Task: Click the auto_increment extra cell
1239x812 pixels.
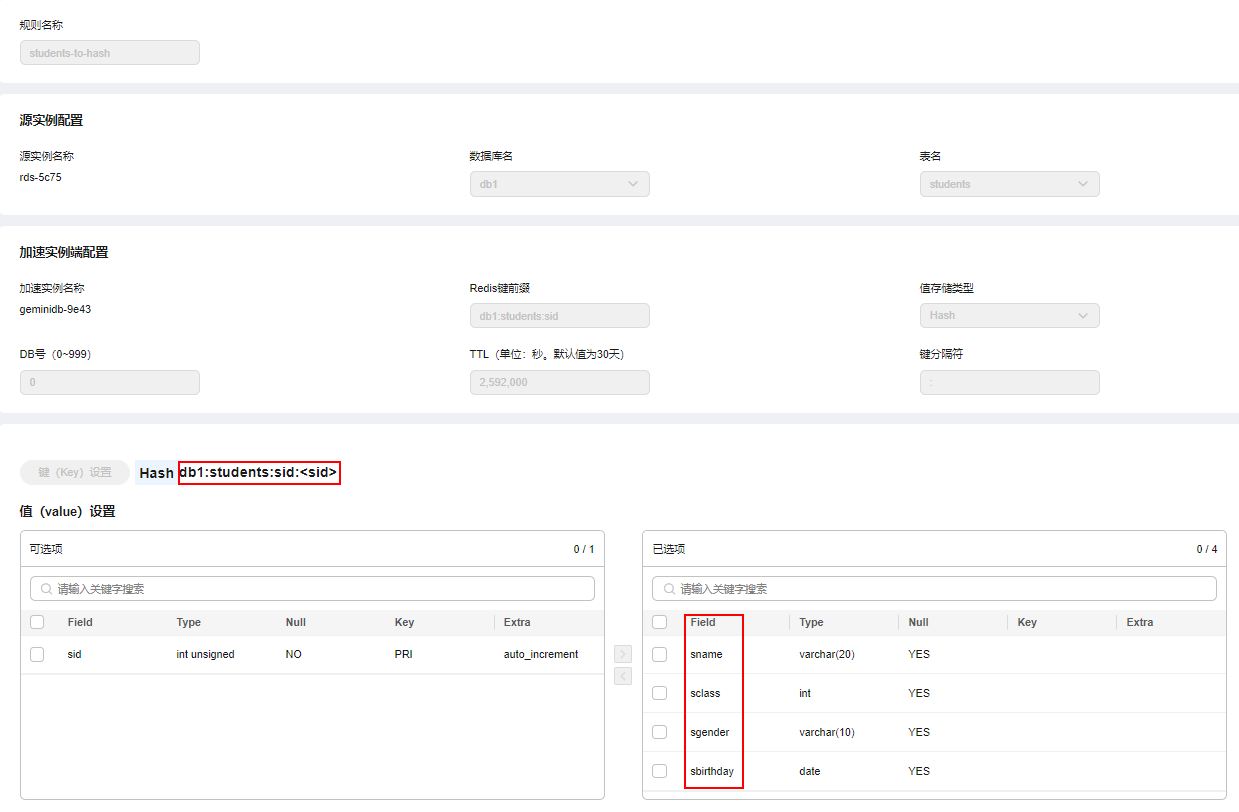Action: pos(541,654)
